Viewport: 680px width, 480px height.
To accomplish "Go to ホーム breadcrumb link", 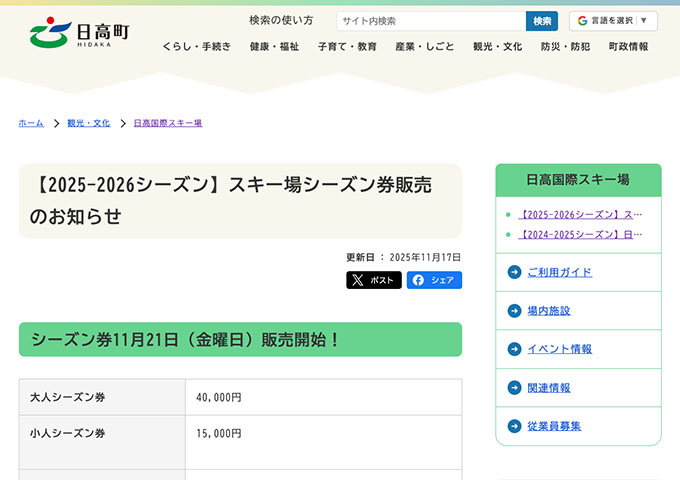I will 31,123.
